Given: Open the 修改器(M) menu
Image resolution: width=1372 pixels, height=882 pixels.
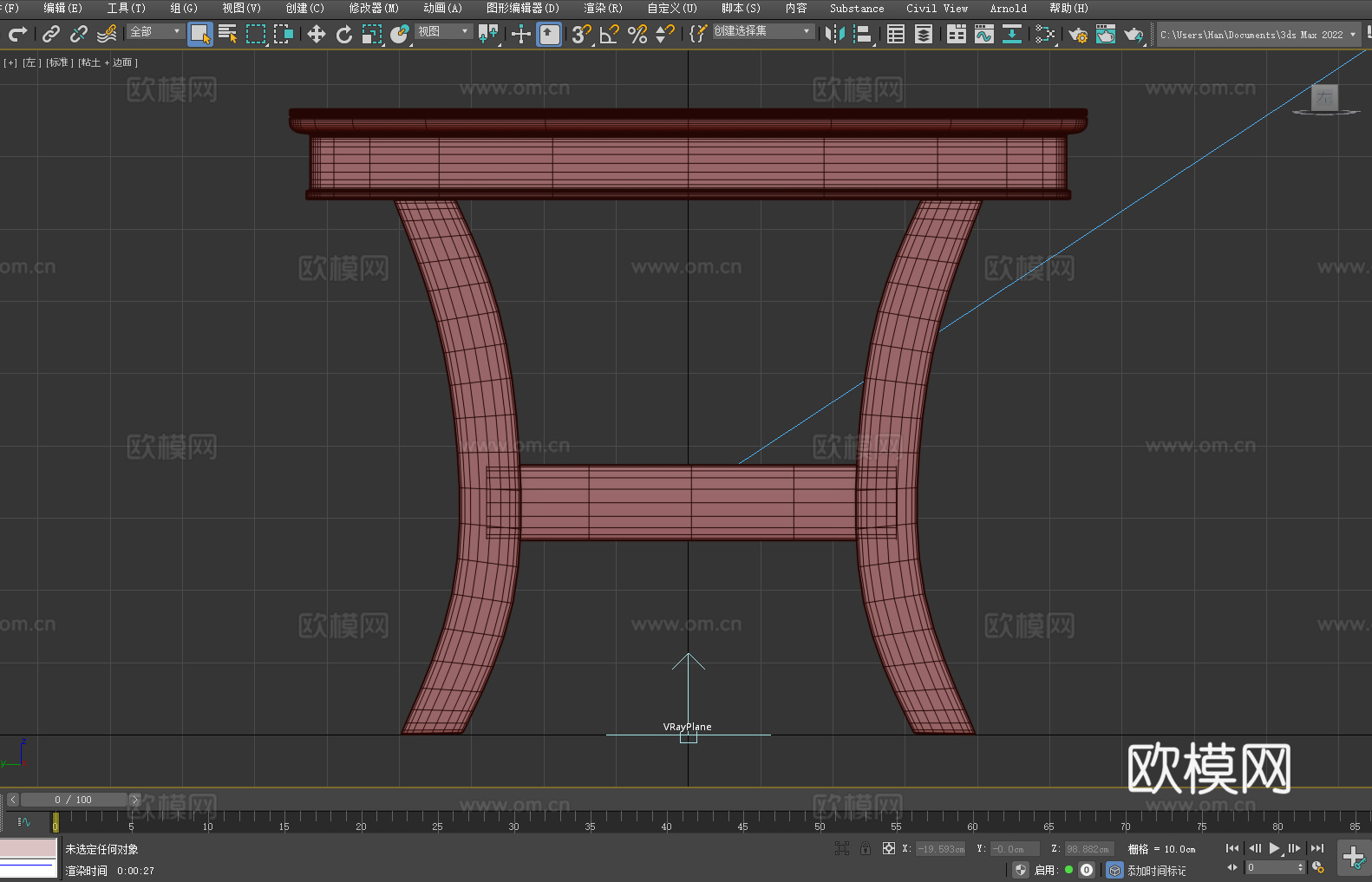Looking at the screenshot, I should pyautogui.click(x=374, y=8).
